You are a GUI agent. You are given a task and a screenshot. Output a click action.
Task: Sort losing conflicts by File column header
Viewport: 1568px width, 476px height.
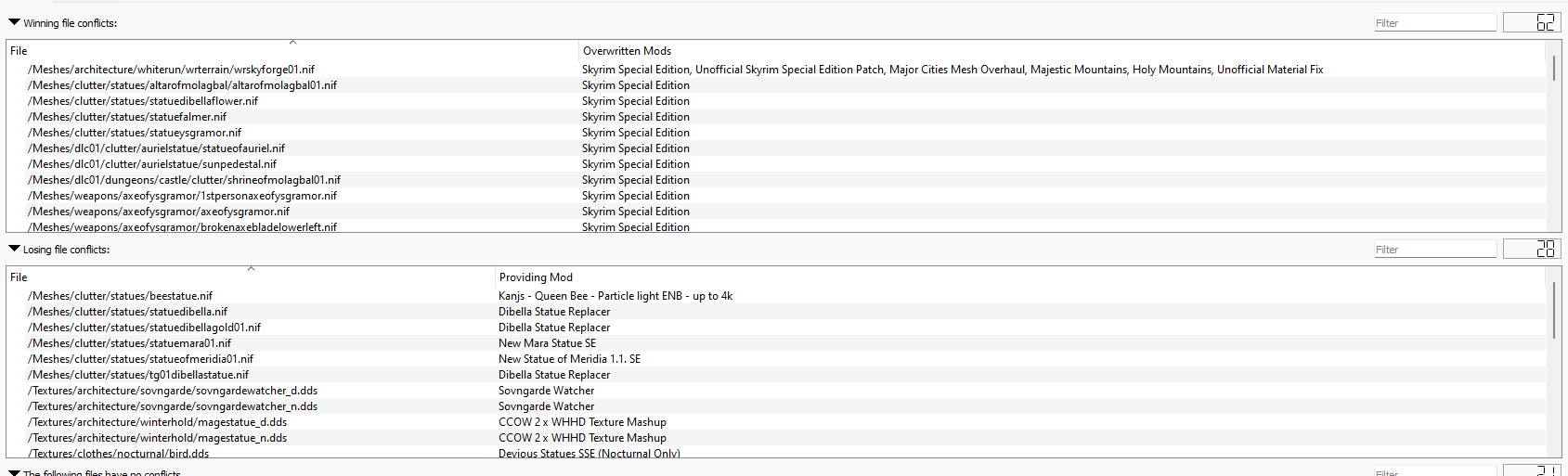[251, 277]
